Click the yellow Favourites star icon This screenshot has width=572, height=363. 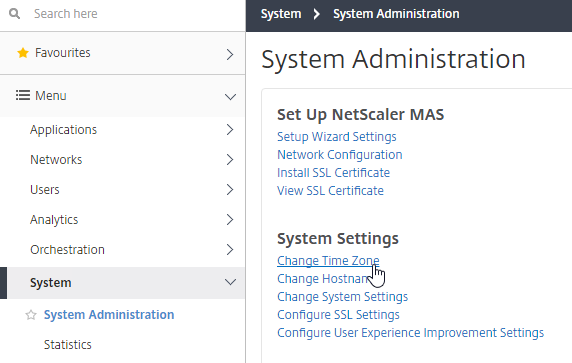coord(23,53)
